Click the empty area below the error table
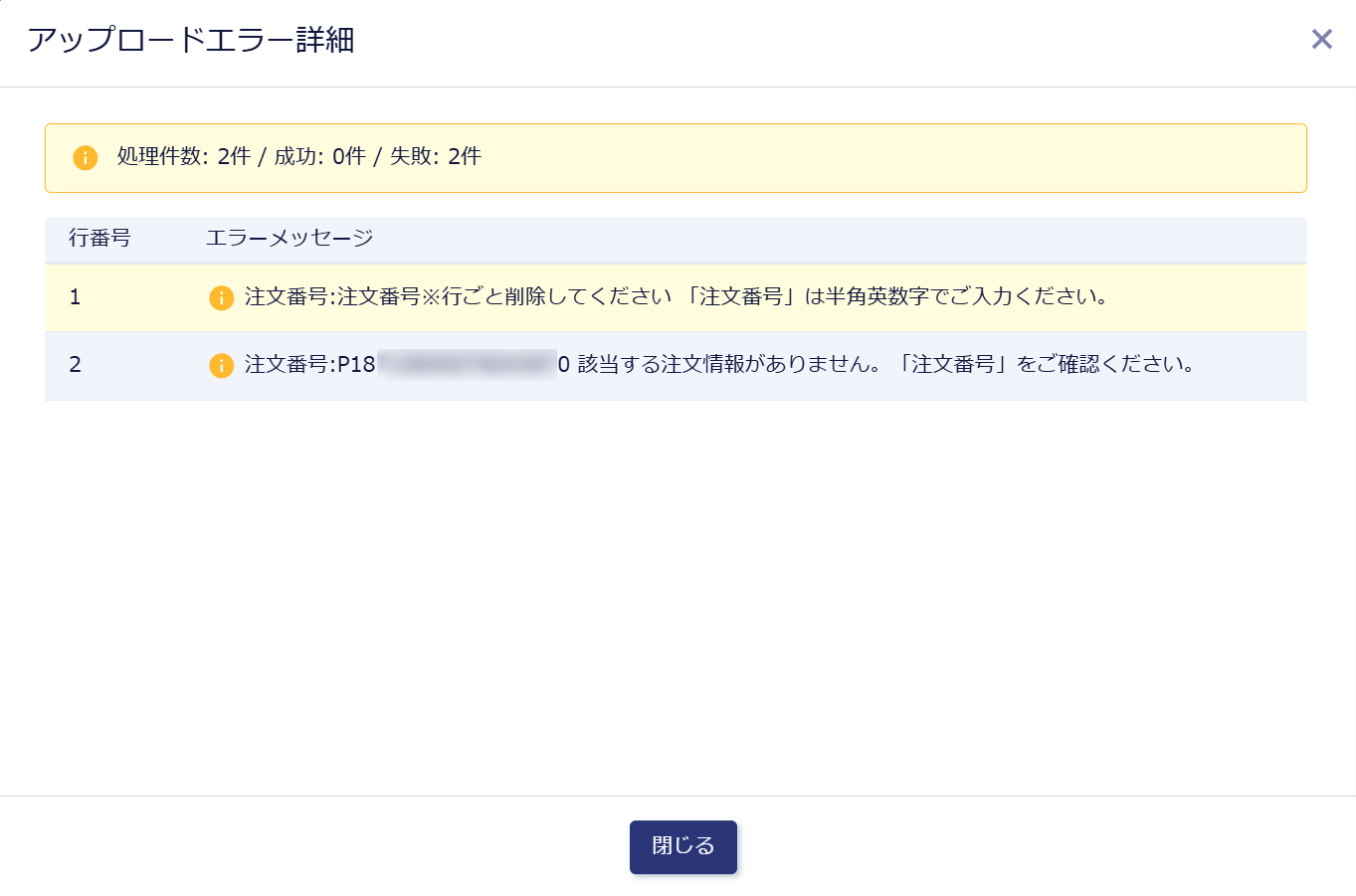The image size is (1356, 896). point(677,597)
